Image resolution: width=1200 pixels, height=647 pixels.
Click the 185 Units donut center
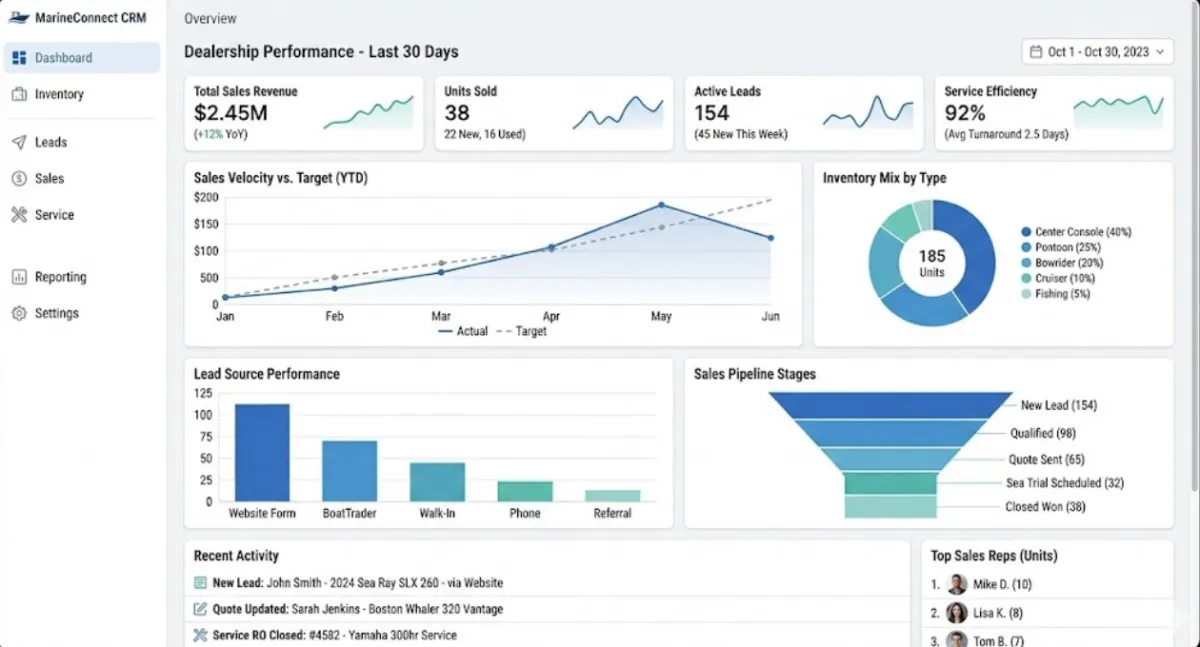point(932,263)
